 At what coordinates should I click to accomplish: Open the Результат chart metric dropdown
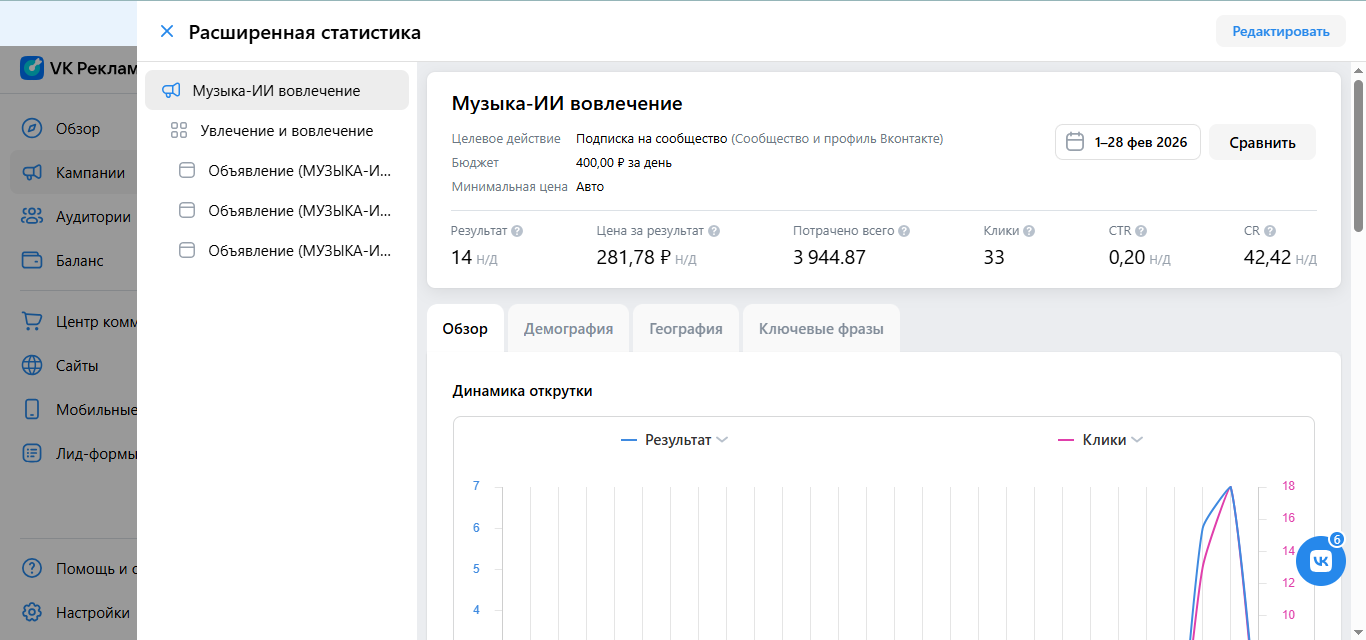coord(722,440)
